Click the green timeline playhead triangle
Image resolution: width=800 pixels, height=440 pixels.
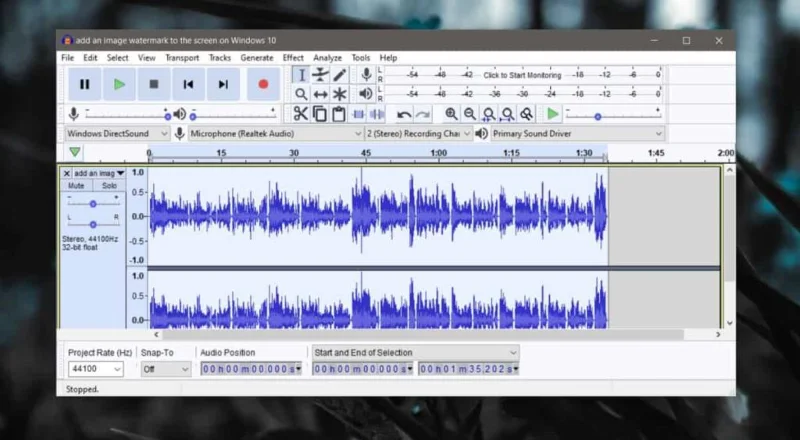75,152
